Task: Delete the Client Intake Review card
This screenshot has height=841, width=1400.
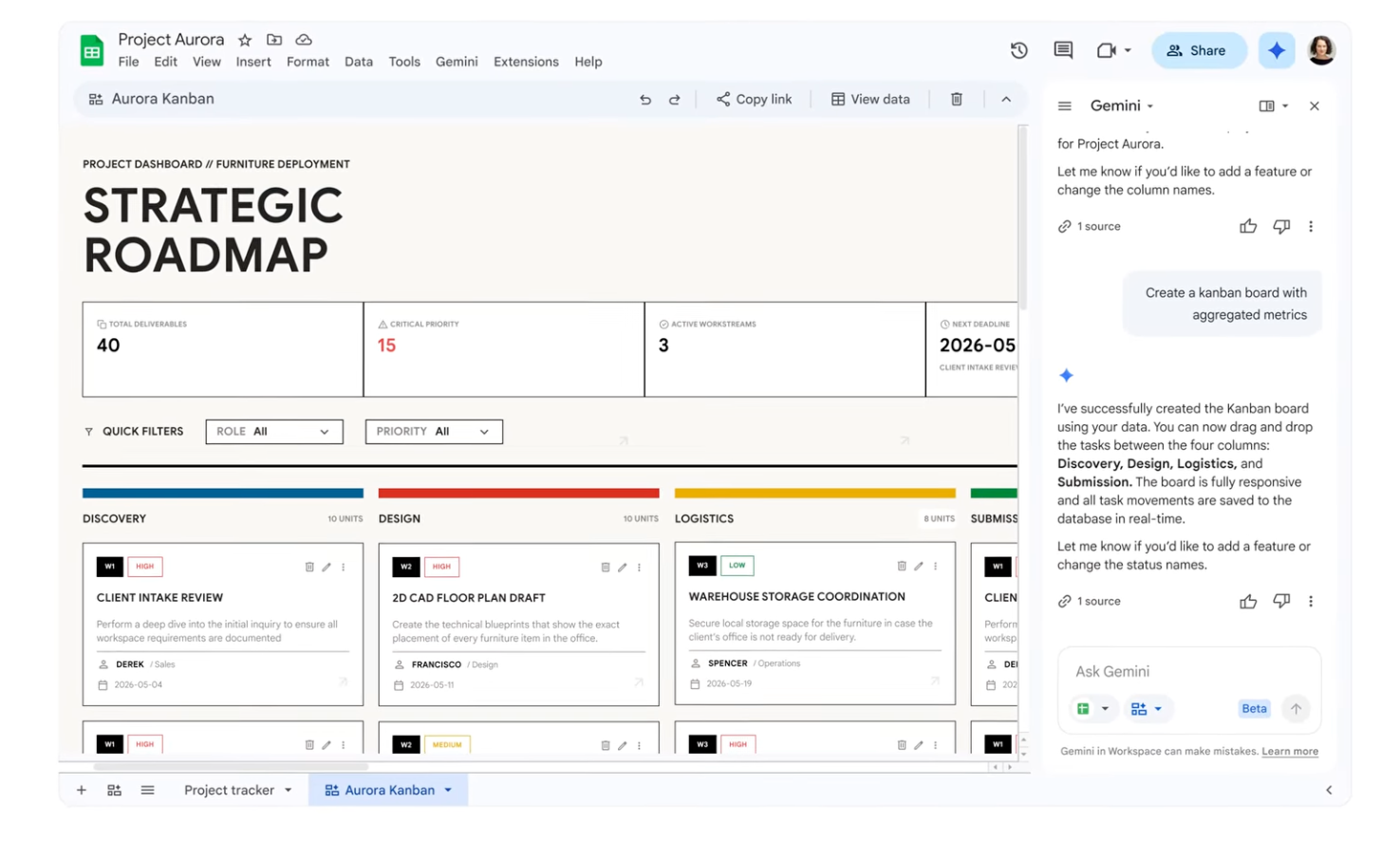Action: [x=309, y=567]
